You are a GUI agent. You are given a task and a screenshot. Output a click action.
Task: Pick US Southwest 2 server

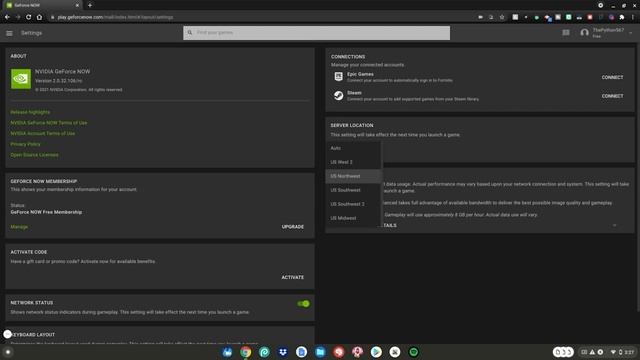coord(354,204)
